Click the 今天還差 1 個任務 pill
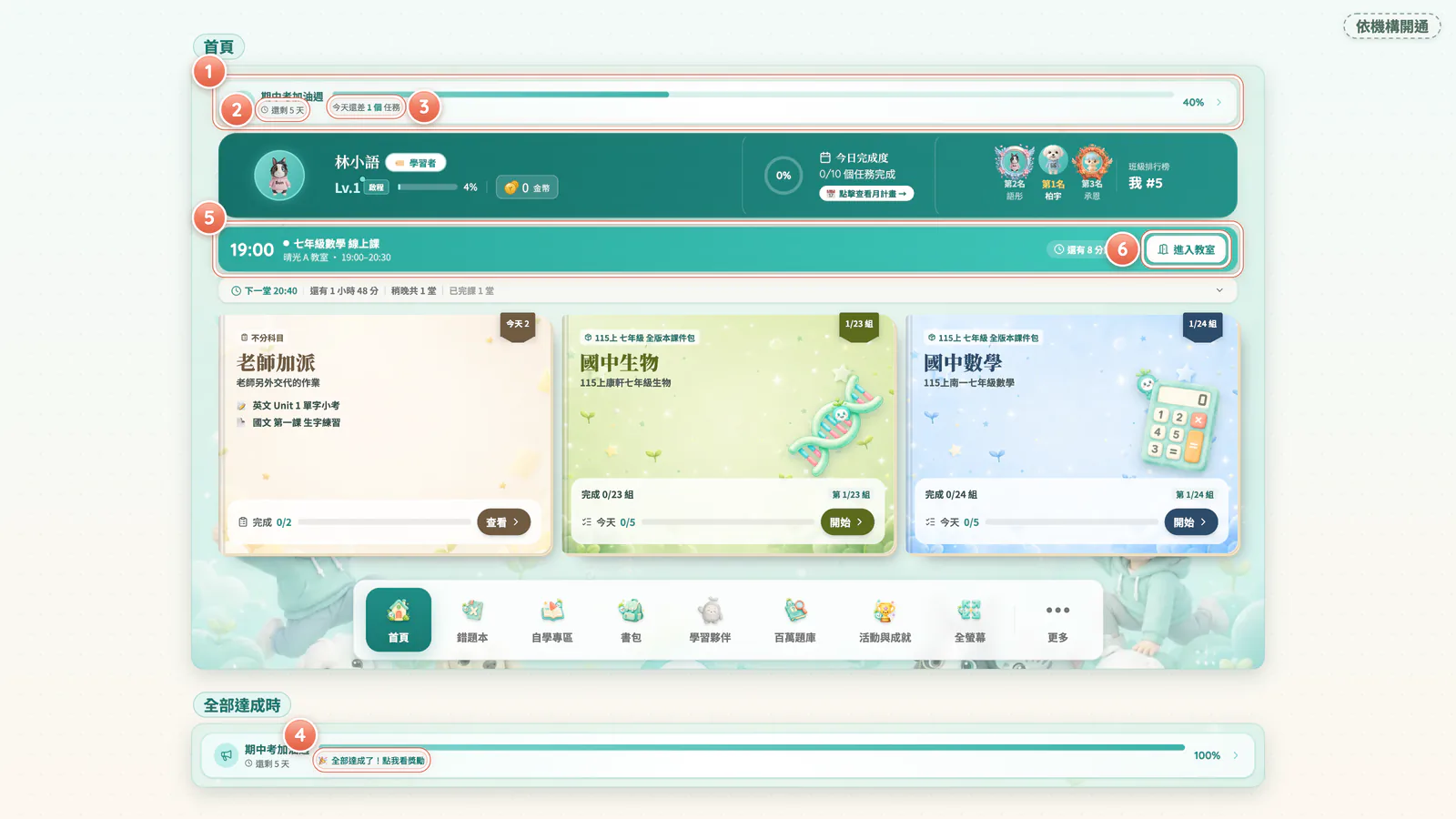 pyautogui.click(x=366, y=107)
